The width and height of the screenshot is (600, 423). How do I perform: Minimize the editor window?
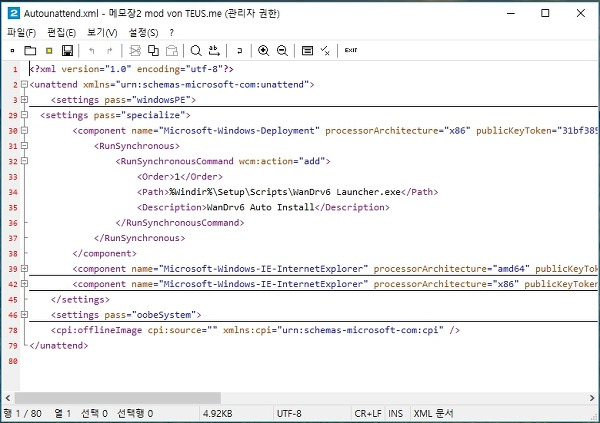tap(511, 13)
